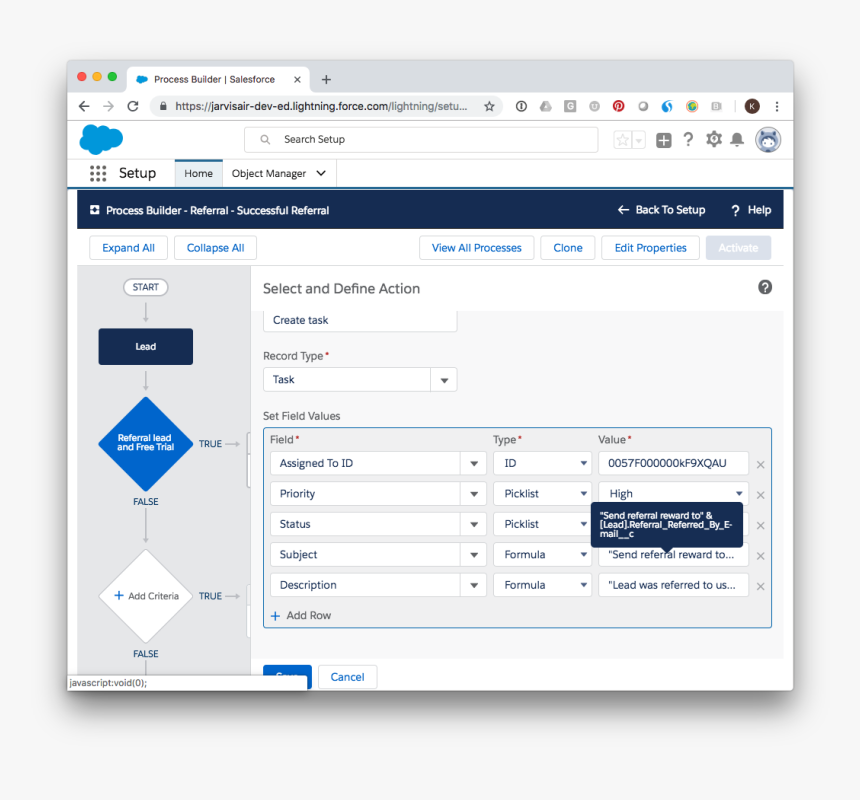
Task: Edit the Subject formula value
Action: point(674,554)
